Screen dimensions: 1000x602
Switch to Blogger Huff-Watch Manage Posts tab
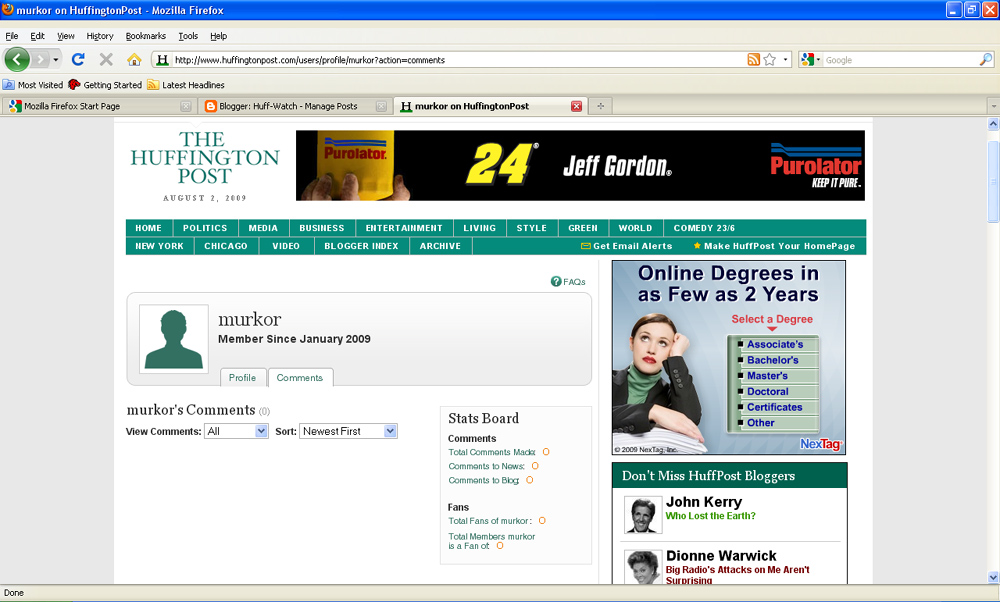tap(295, 106)
